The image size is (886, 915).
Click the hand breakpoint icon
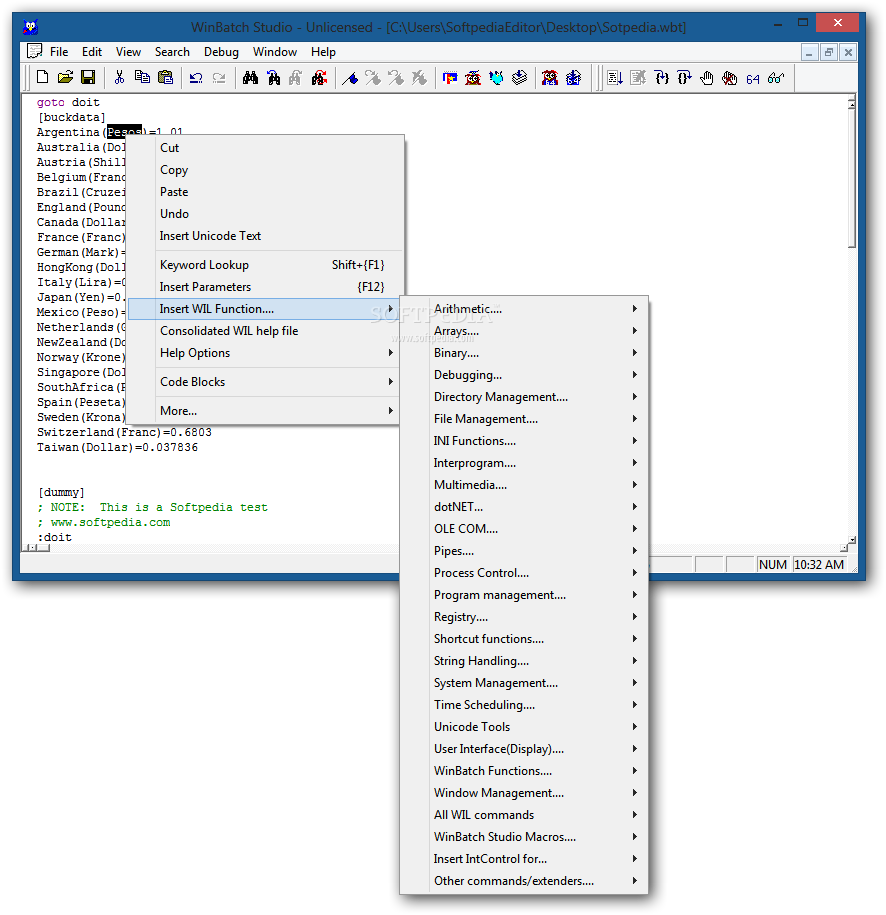[707, 77]
